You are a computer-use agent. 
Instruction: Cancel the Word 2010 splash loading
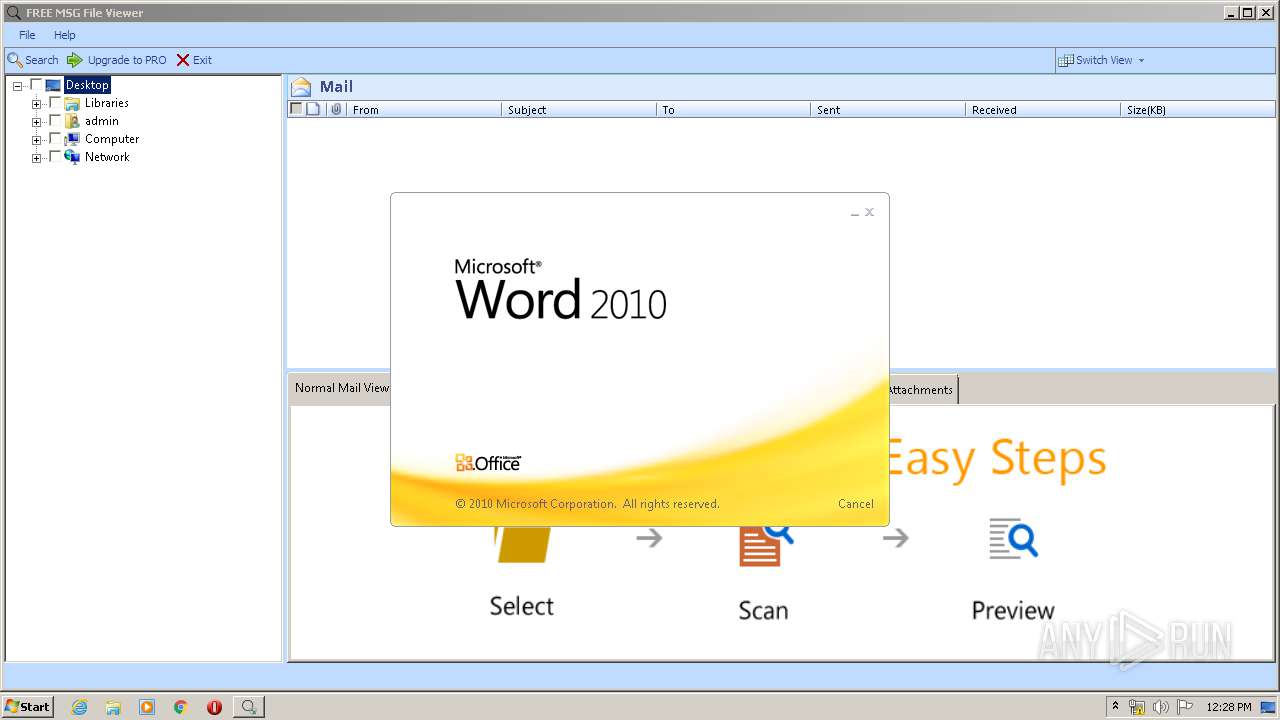(856, 504)
